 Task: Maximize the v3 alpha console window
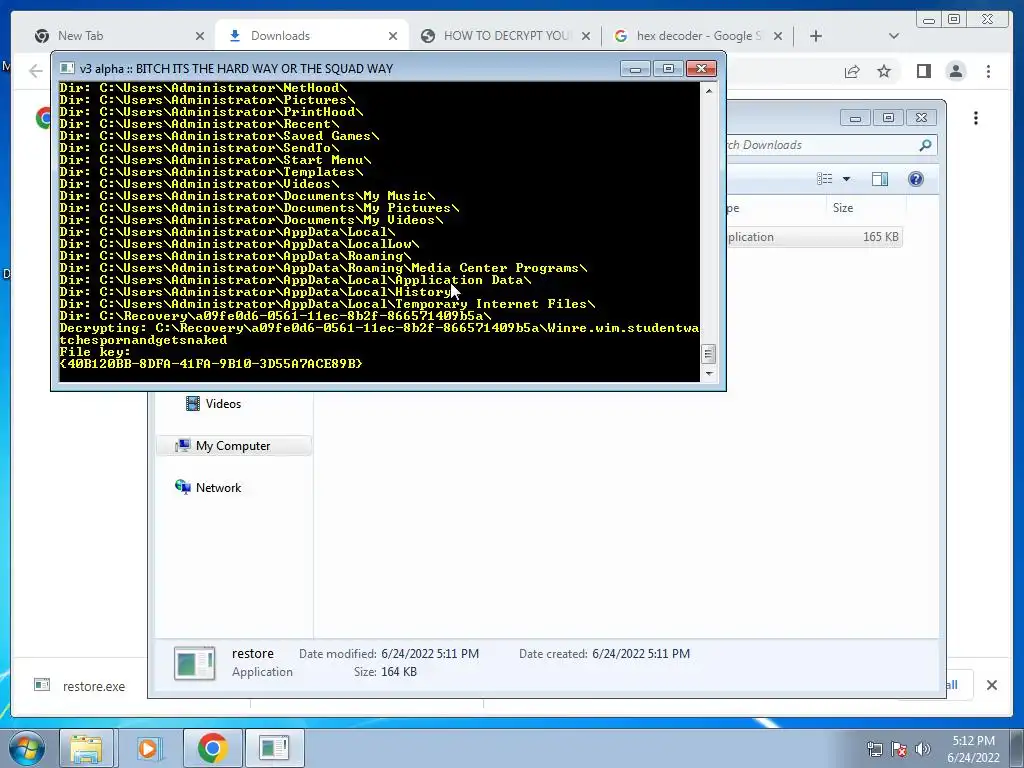pos(668,69)
